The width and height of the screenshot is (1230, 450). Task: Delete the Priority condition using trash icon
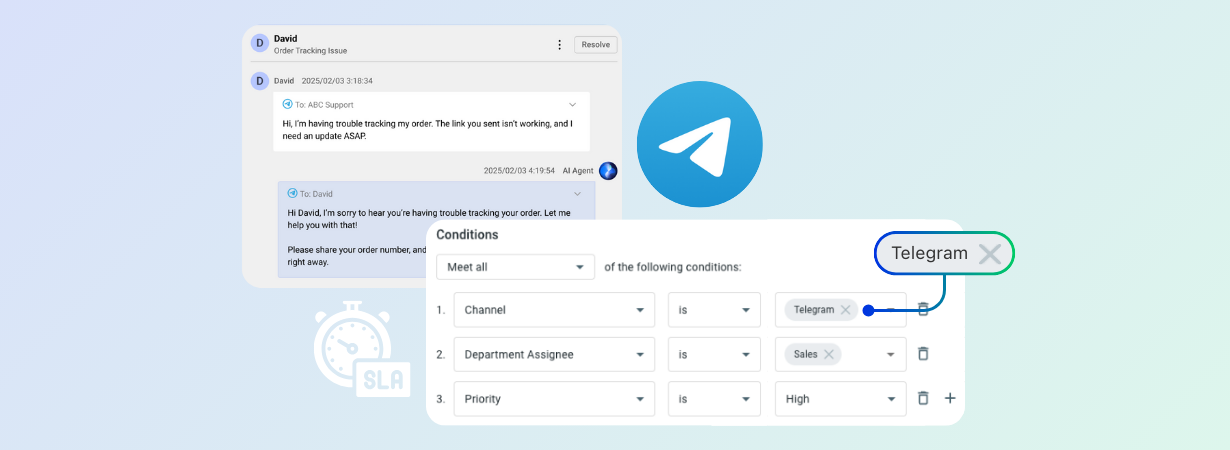pos(923,398)
